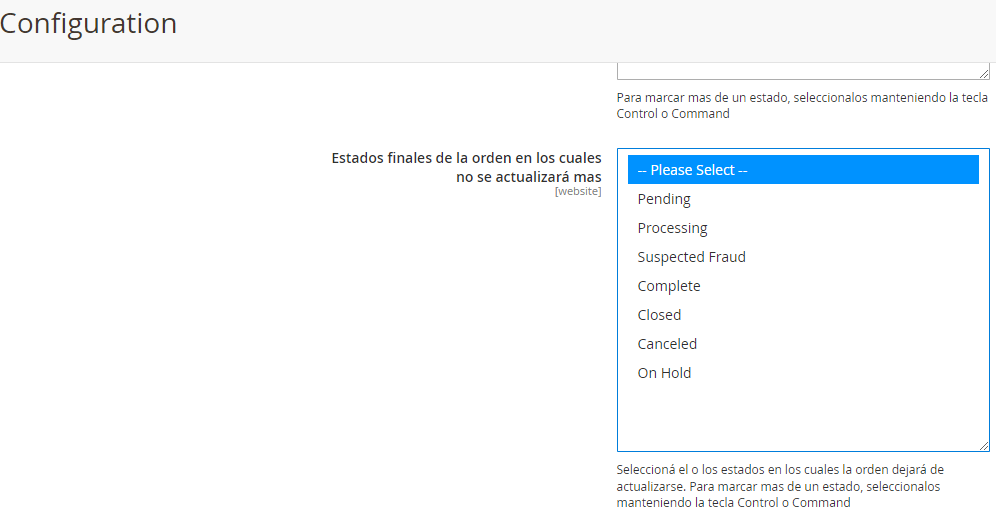Select the 'Processing' order state
The height and width of the screenshot is (514, 996).
click(672, 228)
